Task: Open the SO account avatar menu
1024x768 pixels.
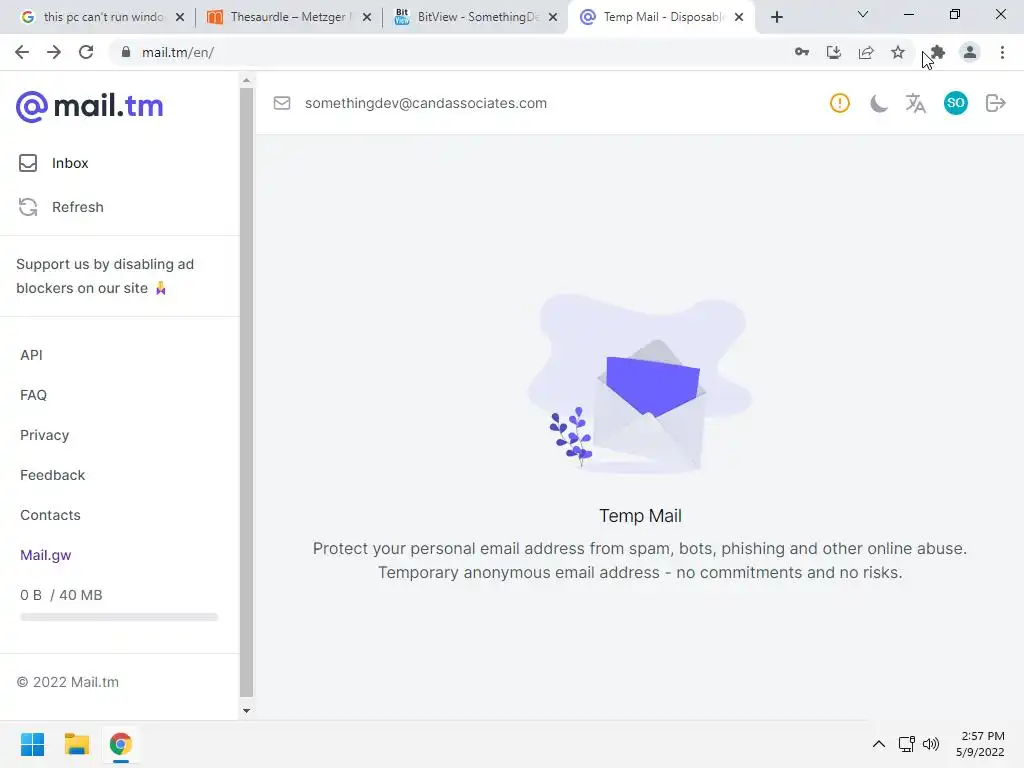Action: pos(955,103)
